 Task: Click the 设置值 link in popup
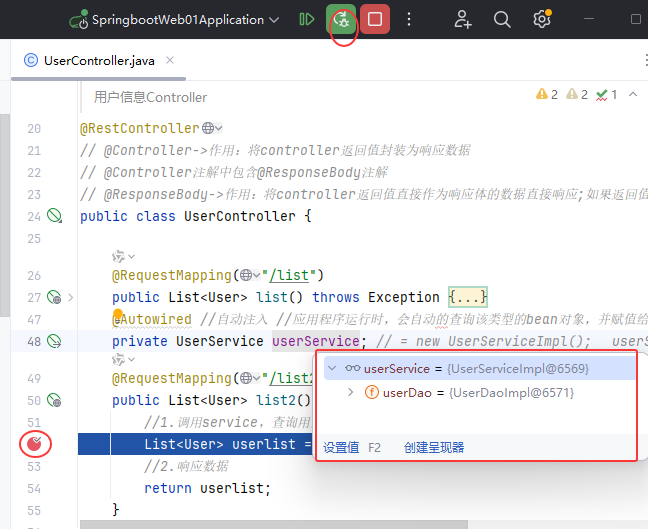(x=341, y=447)
